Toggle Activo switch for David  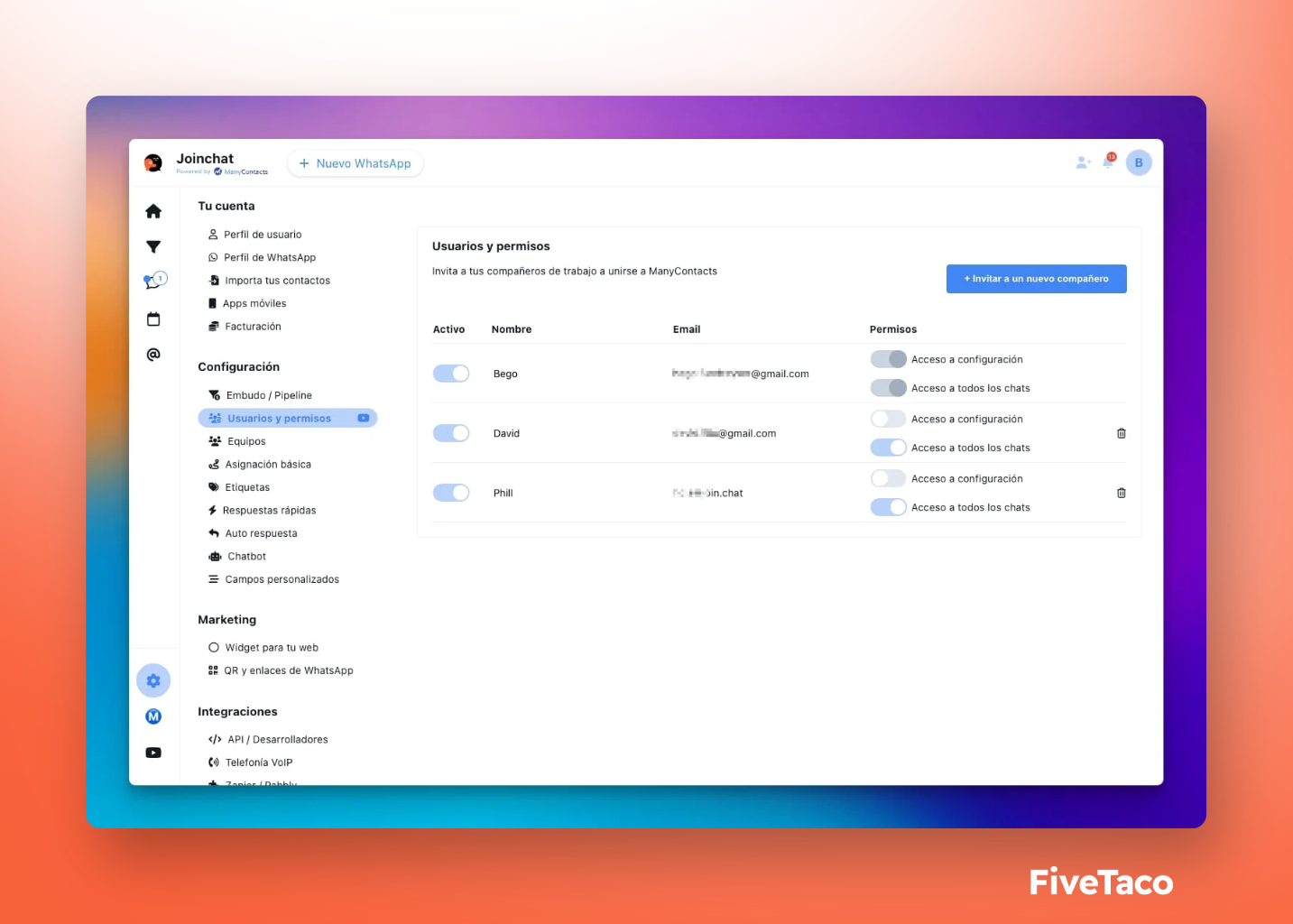click(x=451, y=433)
